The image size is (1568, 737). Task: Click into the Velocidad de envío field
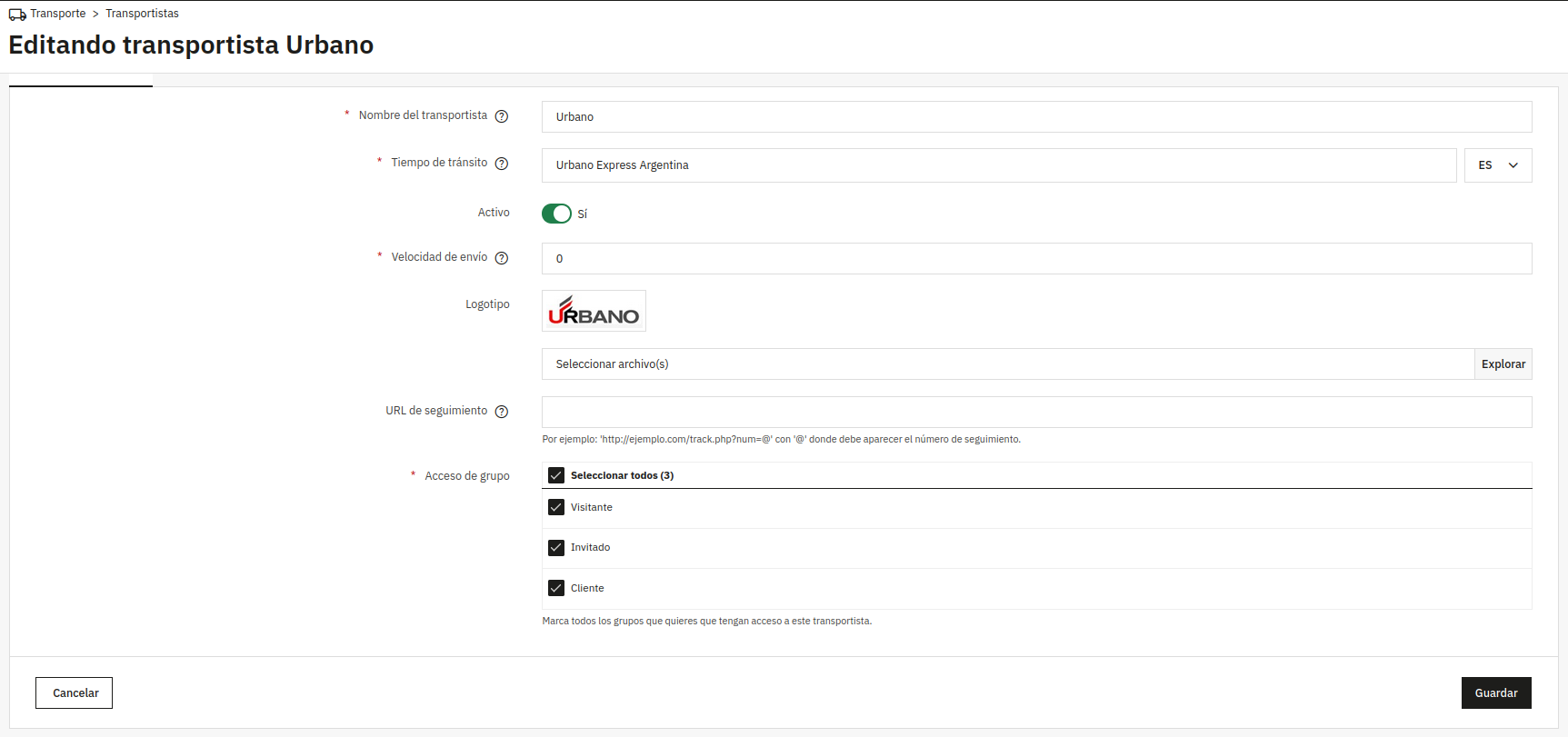[x=1036, y=259]
